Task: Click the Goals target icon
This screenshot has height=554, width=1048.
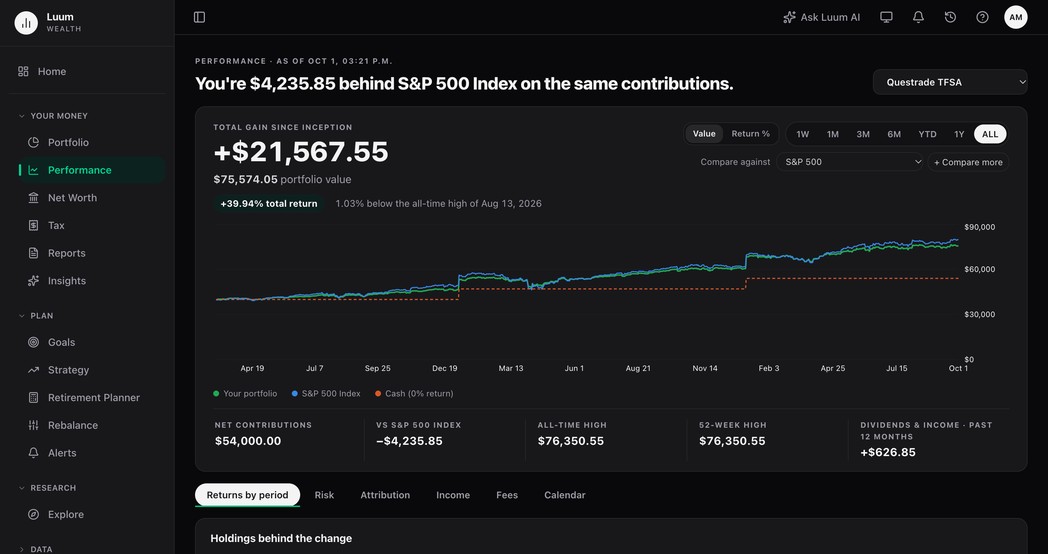Action: 33,342
